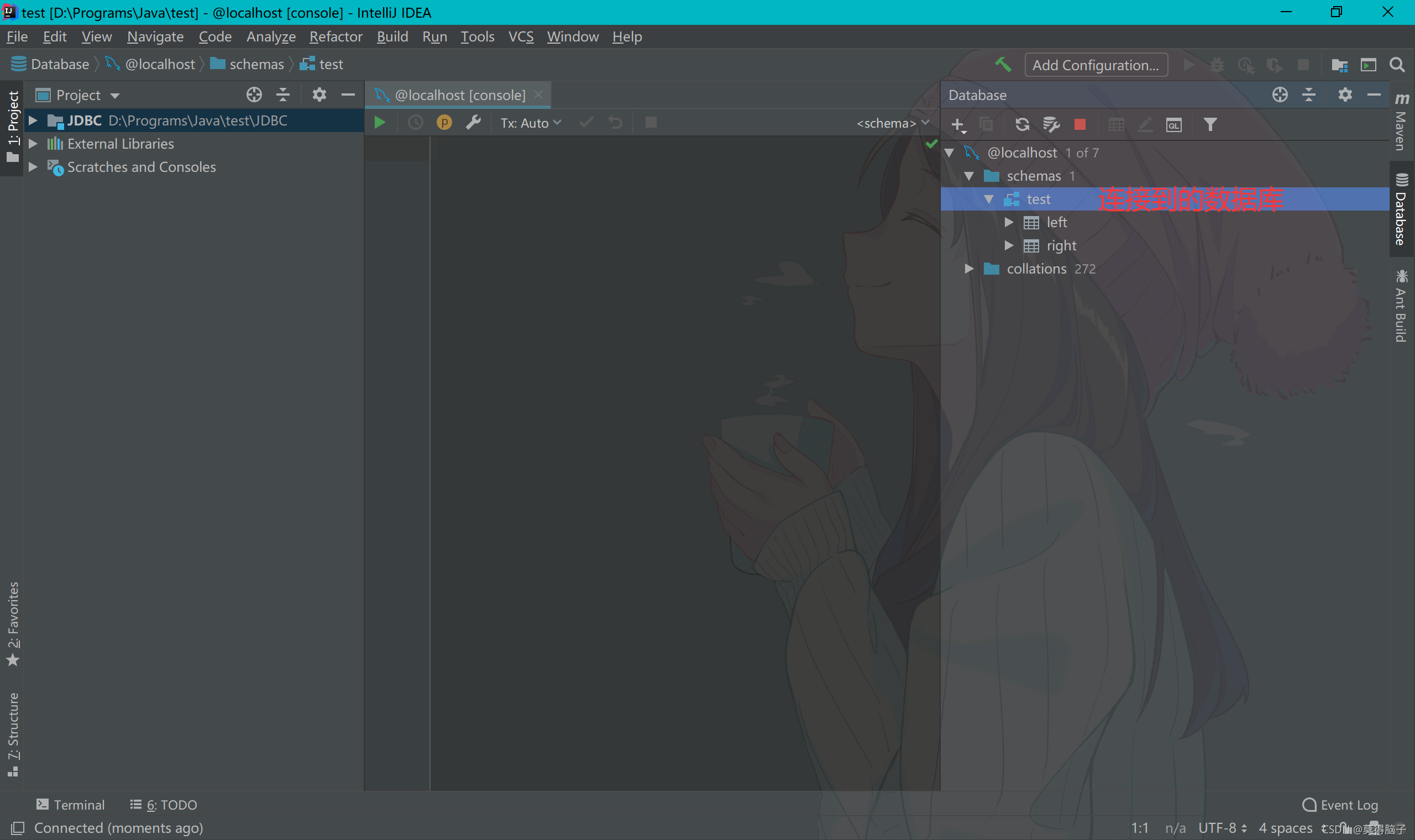Screen dimensions: 1415x840
Task: Open query console QL icon
Action: pyautogui.click(x=1174, y=124)
